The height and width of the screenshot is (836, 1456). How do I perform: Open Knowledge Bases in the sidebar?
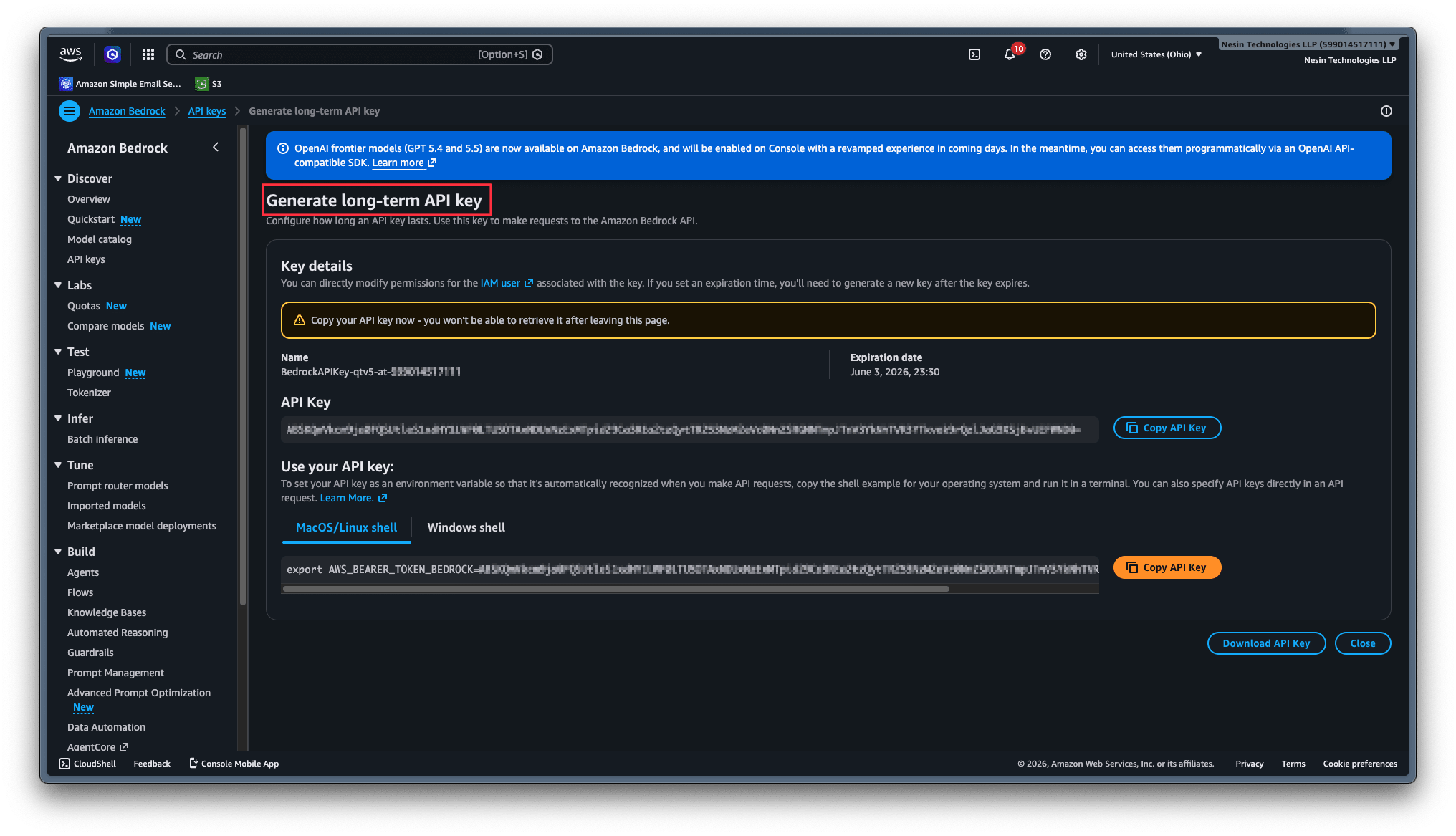pyautogui.click(x=107, y=612)
